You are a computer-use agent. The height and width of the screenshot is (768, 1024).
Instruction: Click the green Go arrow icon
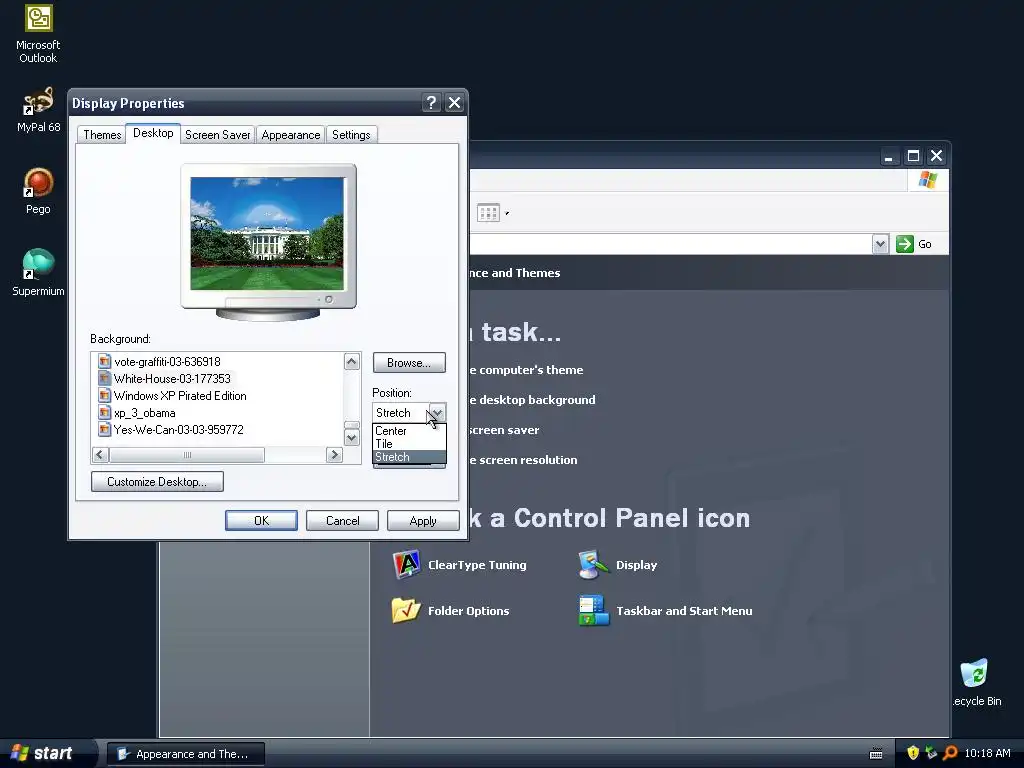(x=904, y=244)
